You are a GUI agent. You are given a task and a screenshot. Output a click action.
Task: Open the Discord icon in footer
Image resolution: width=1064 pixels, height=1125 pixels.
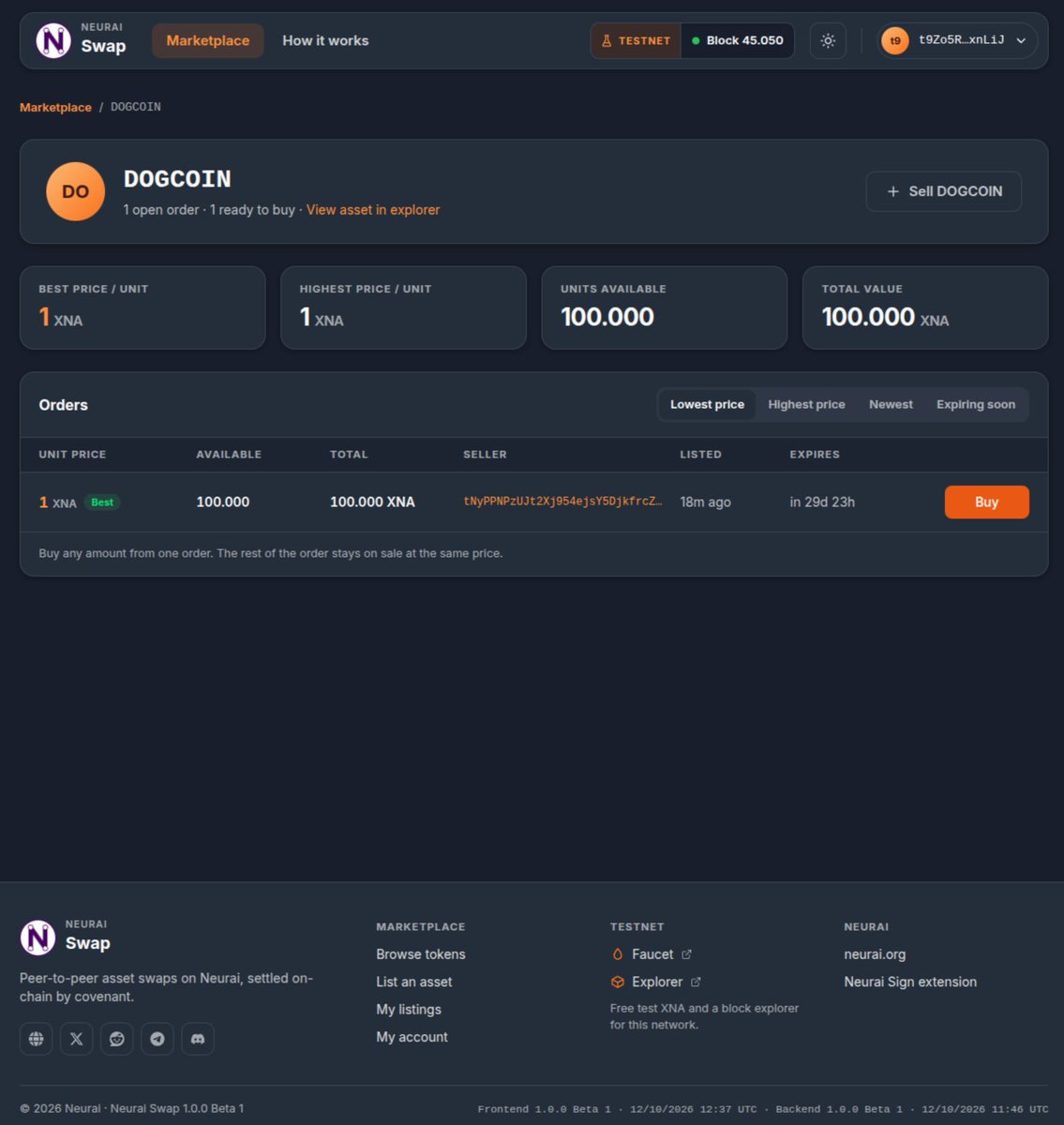coord(198,1039)
